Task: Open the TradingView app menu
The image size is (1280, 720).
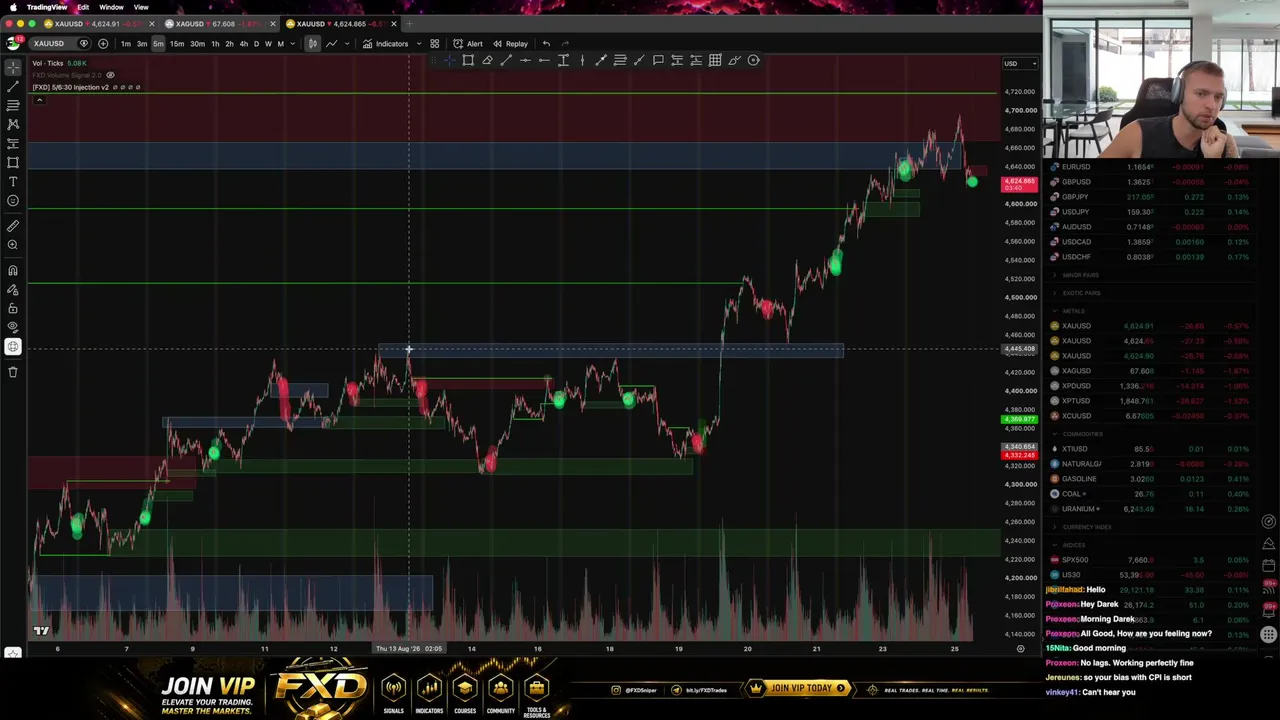Action: pyautogui.click(x=47, y=7)
